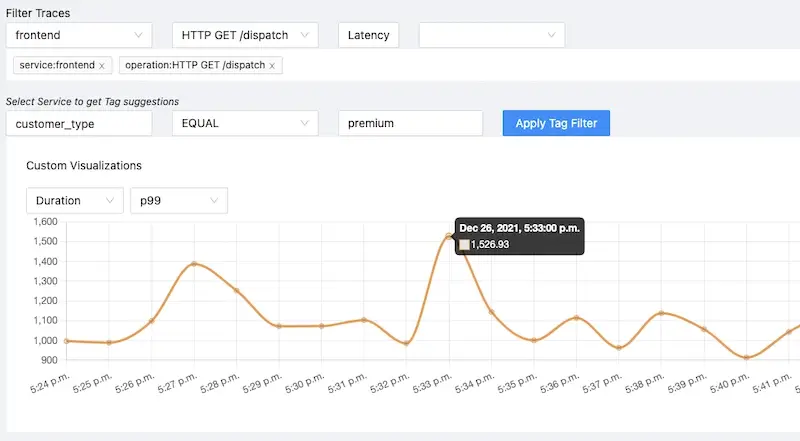
Task: Click the tooltip's orange color legend square
Action: 464,244
